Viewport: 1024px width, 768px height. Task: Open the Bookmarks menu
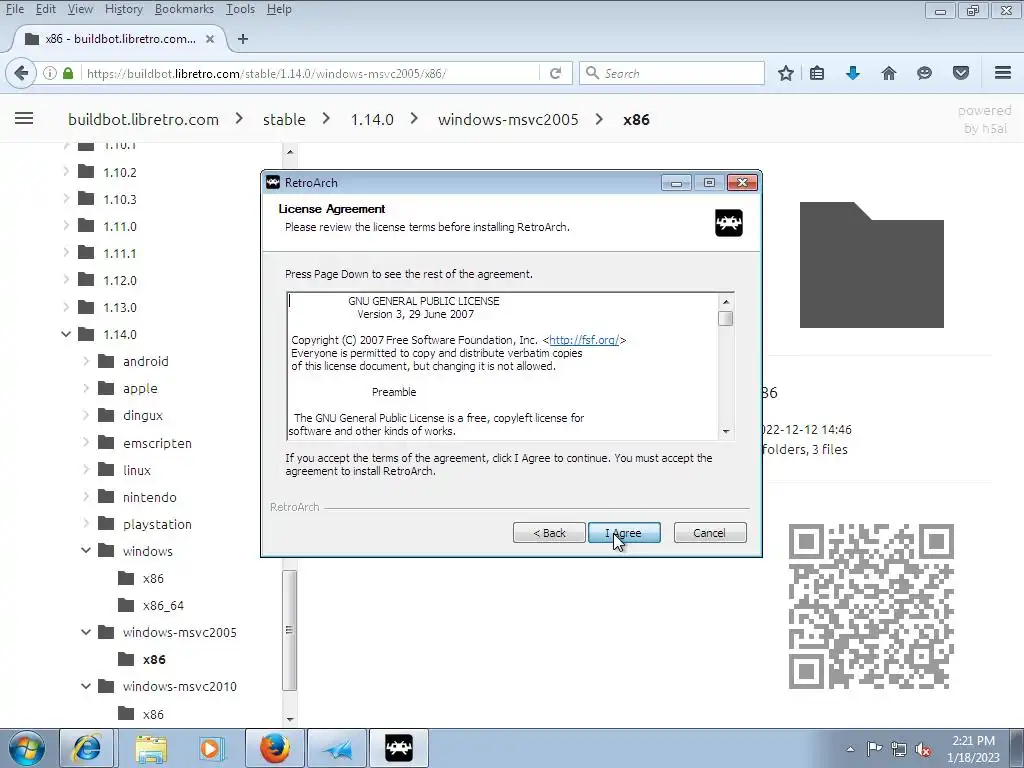[x=184, y=9]
